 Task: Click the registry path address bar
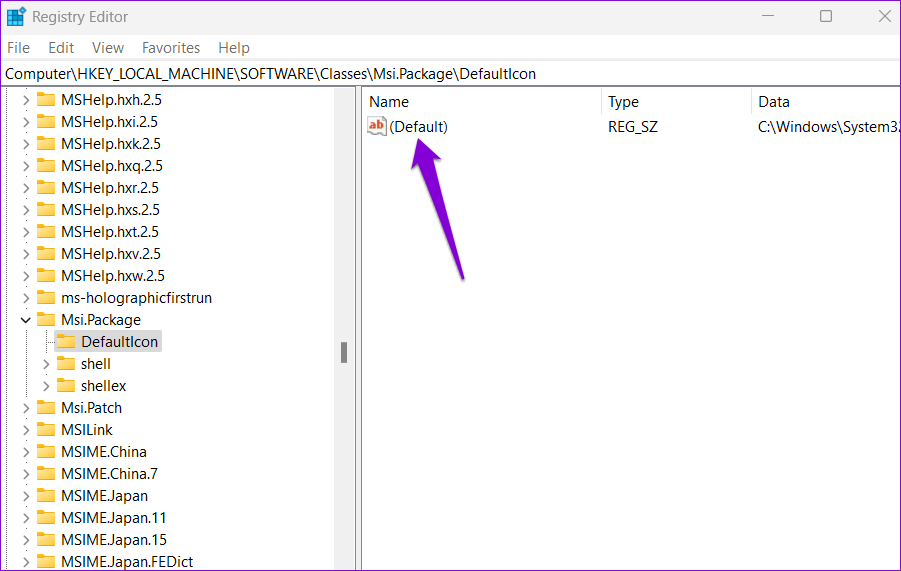450,74
